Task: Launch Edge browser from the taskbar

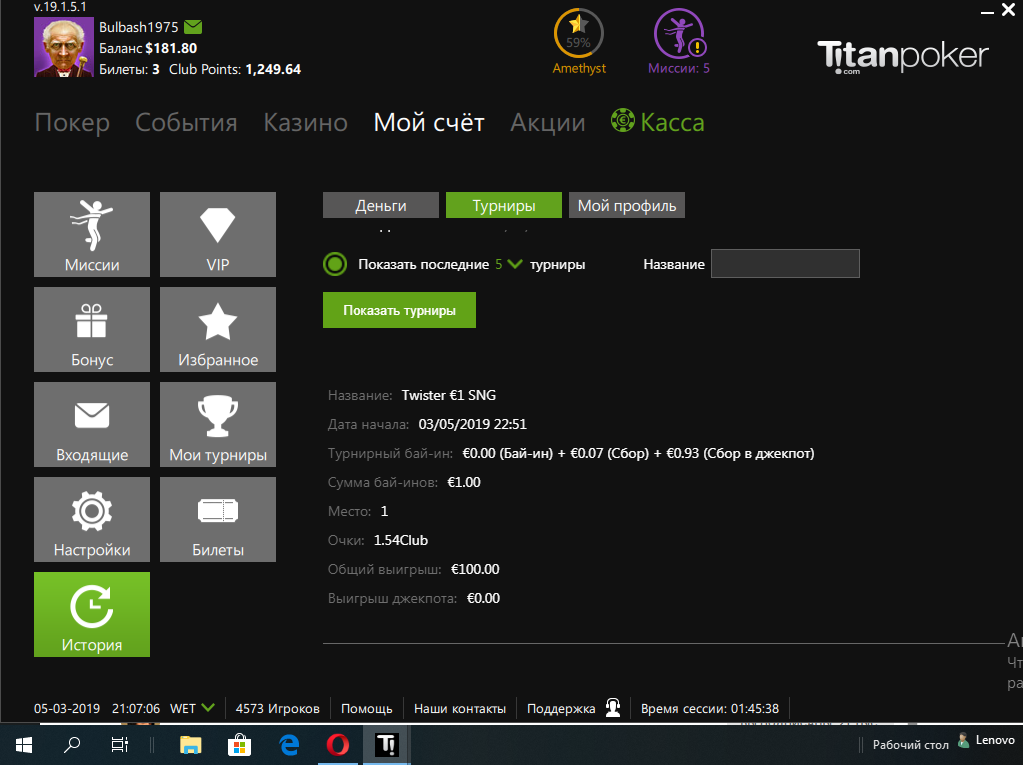Action: [x=289, y=745]
